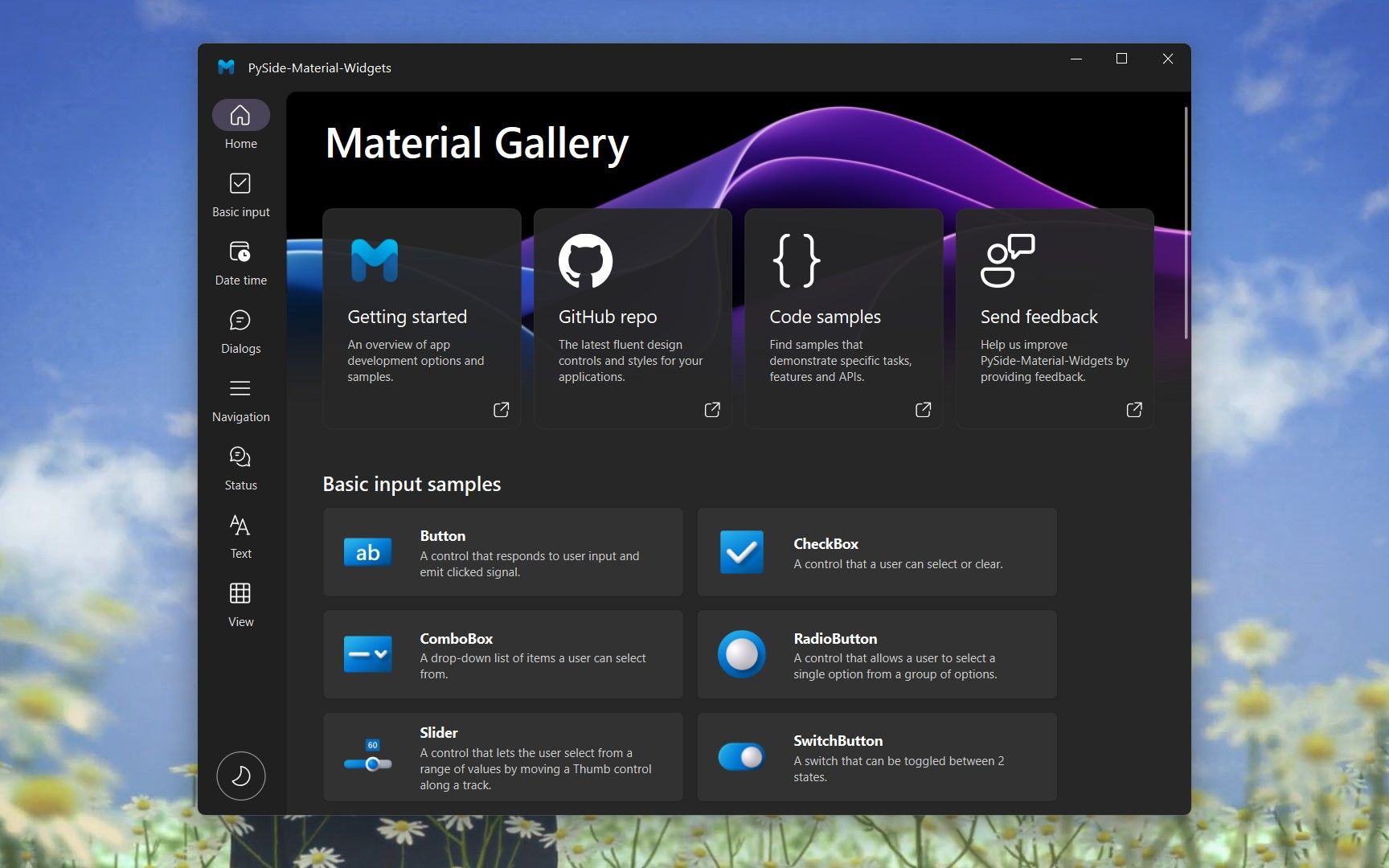Select the 'Slider' sample title
1389x868 pixels.
coord(438,733)
